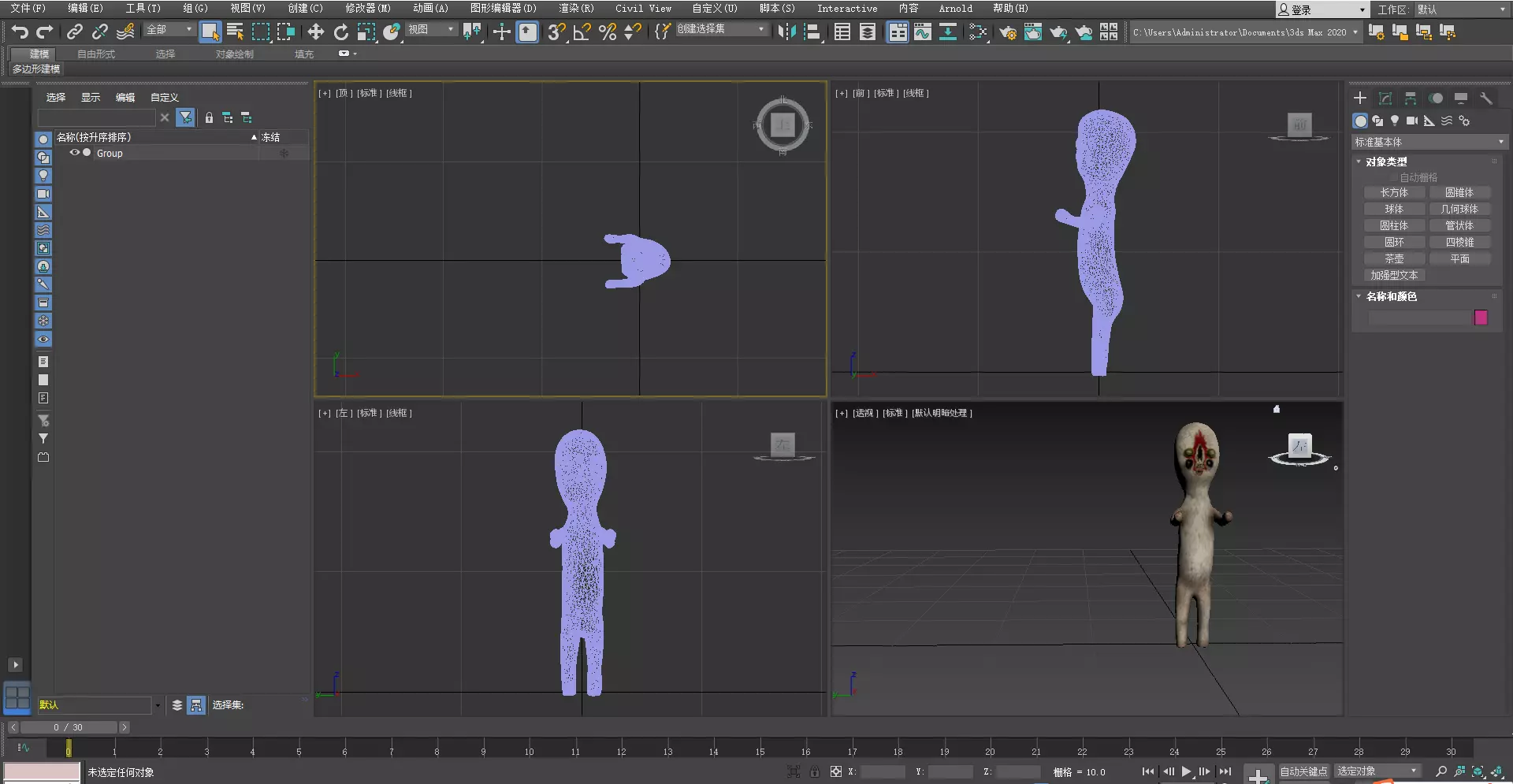Select the Move tool icon
This screenshot has width=1513, height=784.
[315, 32]
